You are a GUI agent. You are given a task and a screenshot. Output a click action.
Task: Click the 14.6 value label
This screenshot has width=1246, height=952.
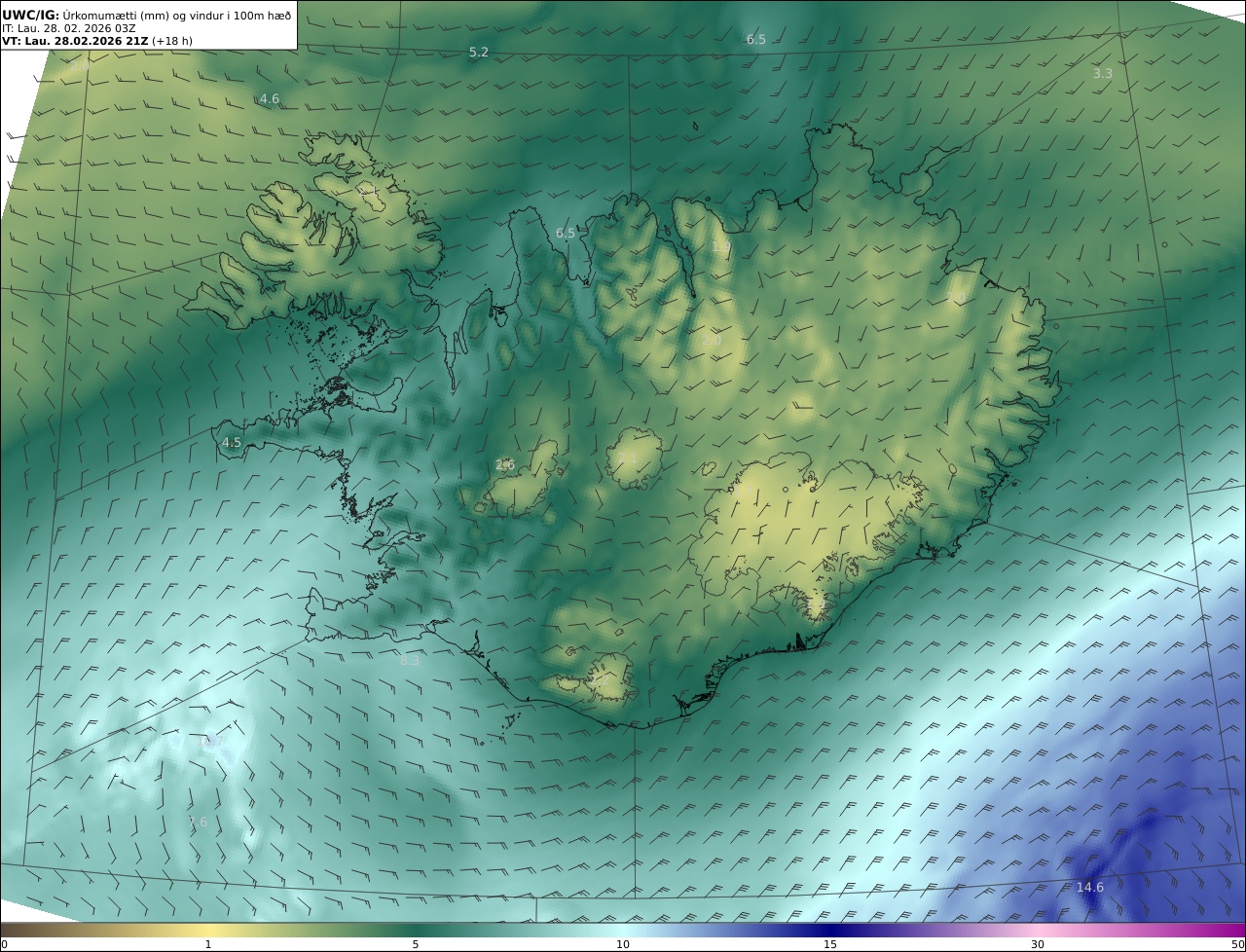click(x=1090, y=888)
